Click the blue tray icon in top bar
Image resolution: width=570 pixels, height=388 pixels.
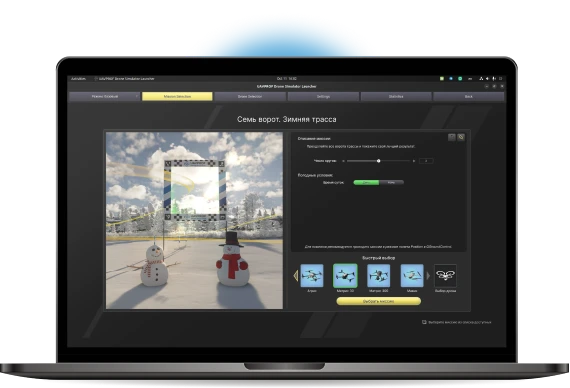451,79
